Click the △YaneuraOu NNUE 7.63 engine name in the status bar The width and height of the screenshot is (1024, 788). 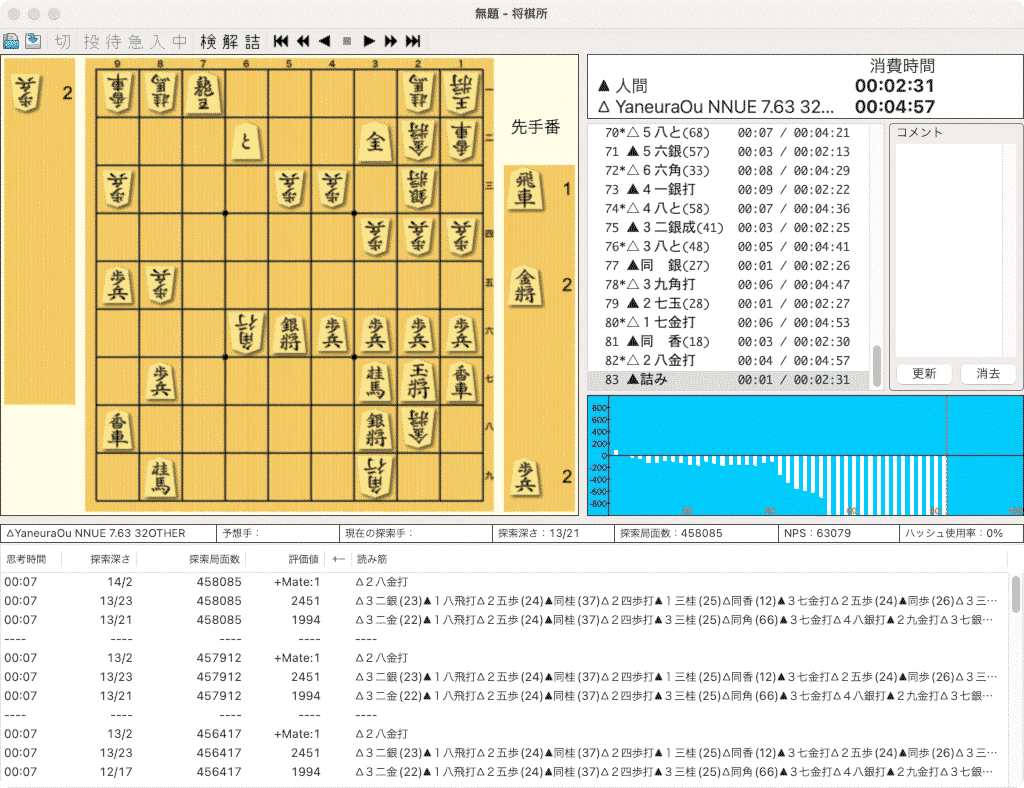pos(108,533)
